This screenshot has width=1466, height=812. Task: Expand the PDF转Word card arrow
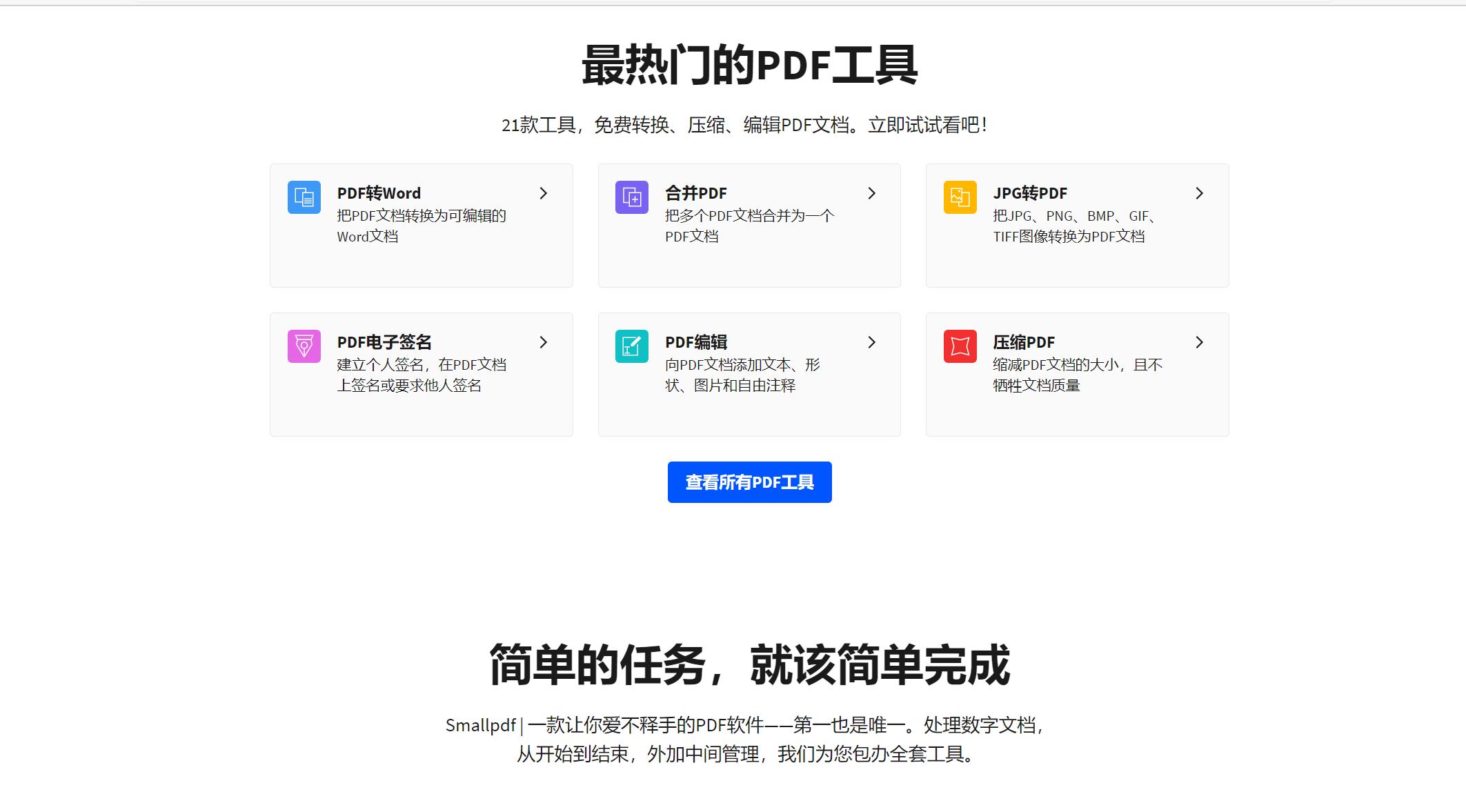(543, 194)
